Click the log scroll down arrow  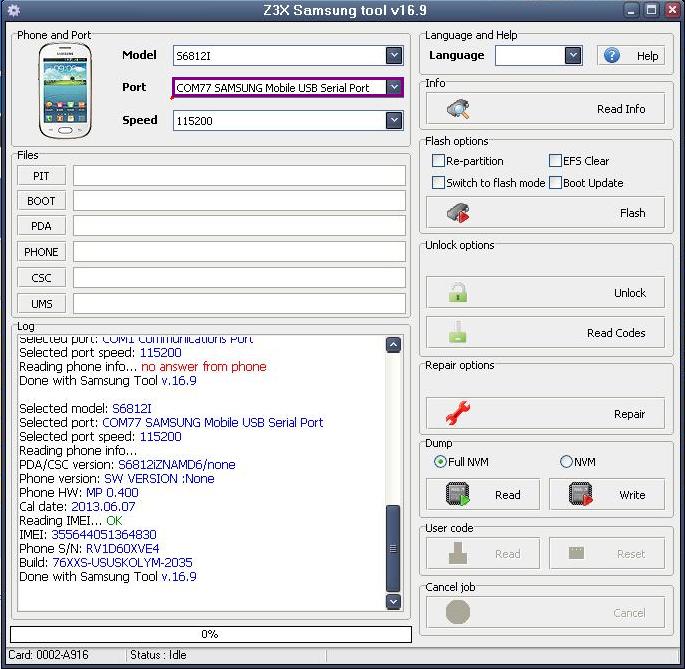pos(393,602)
